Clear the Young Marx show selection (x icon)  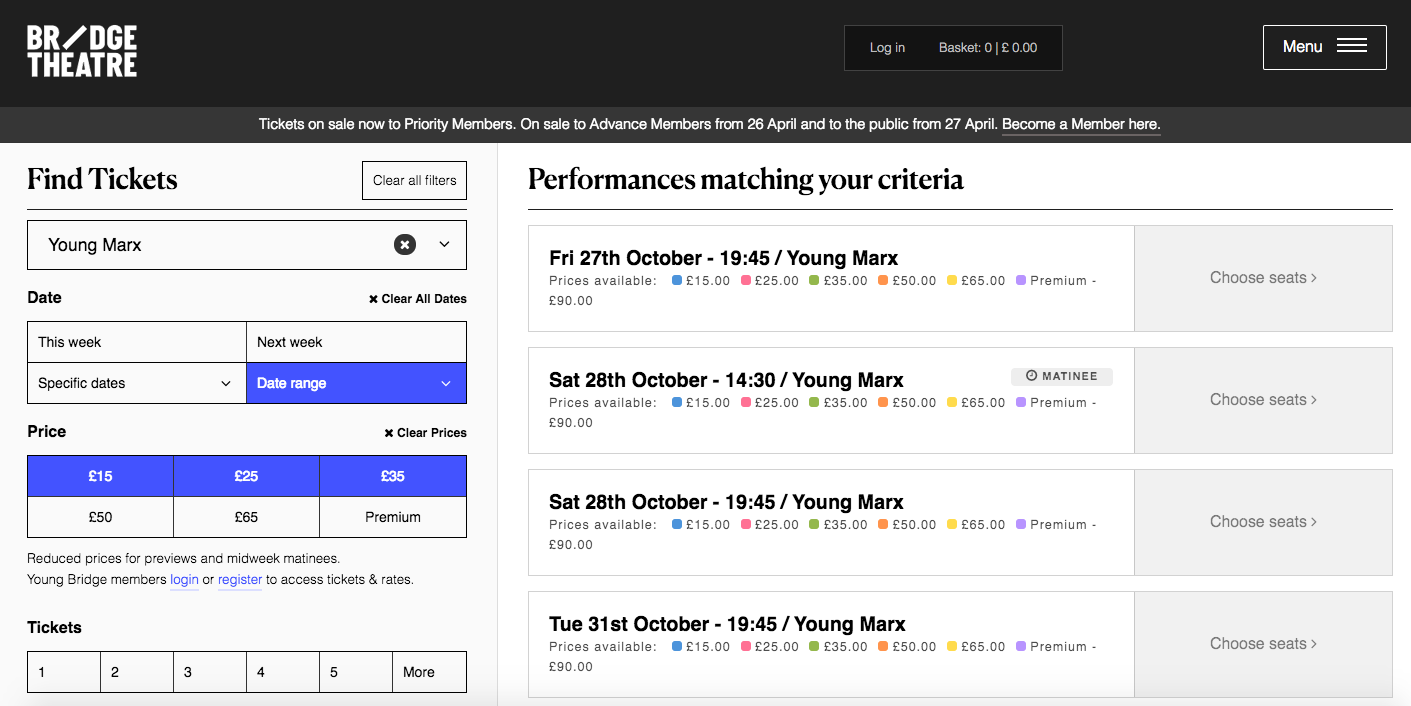coord(404,245)
